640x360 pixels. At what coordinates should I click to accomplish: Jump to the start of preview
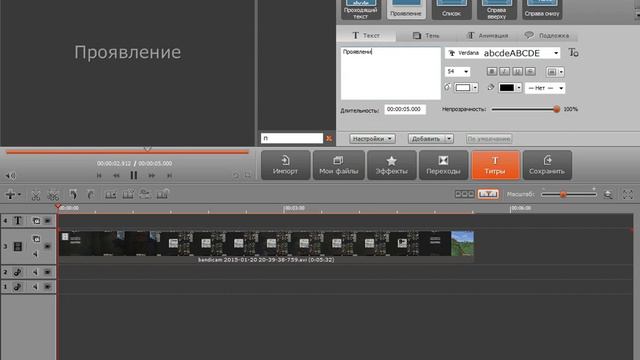click(x=99, y=176)
